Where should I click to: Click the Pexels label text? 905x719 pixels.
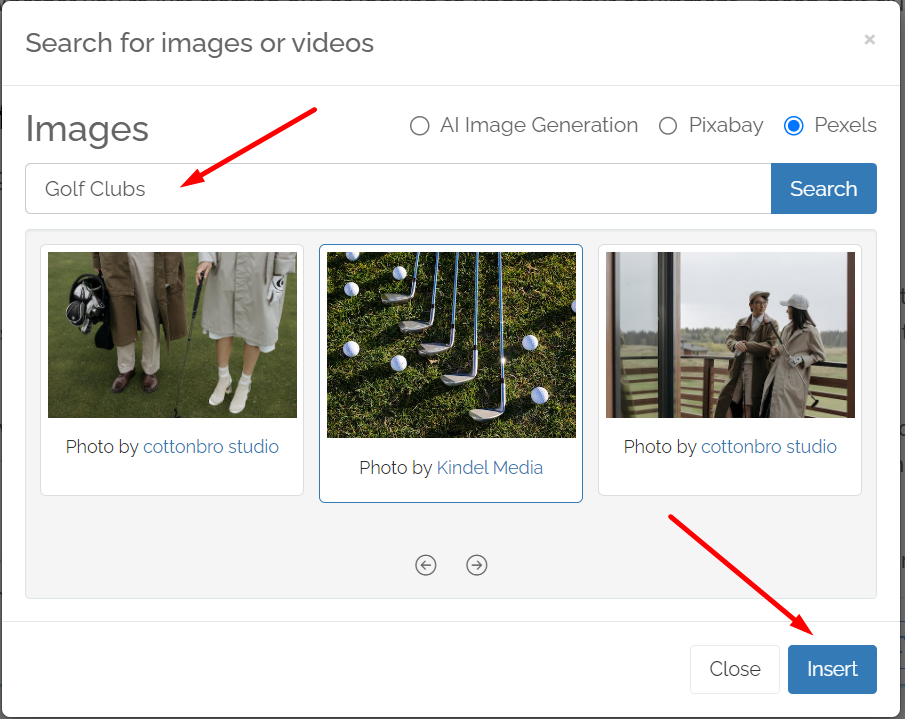point(846,125)
